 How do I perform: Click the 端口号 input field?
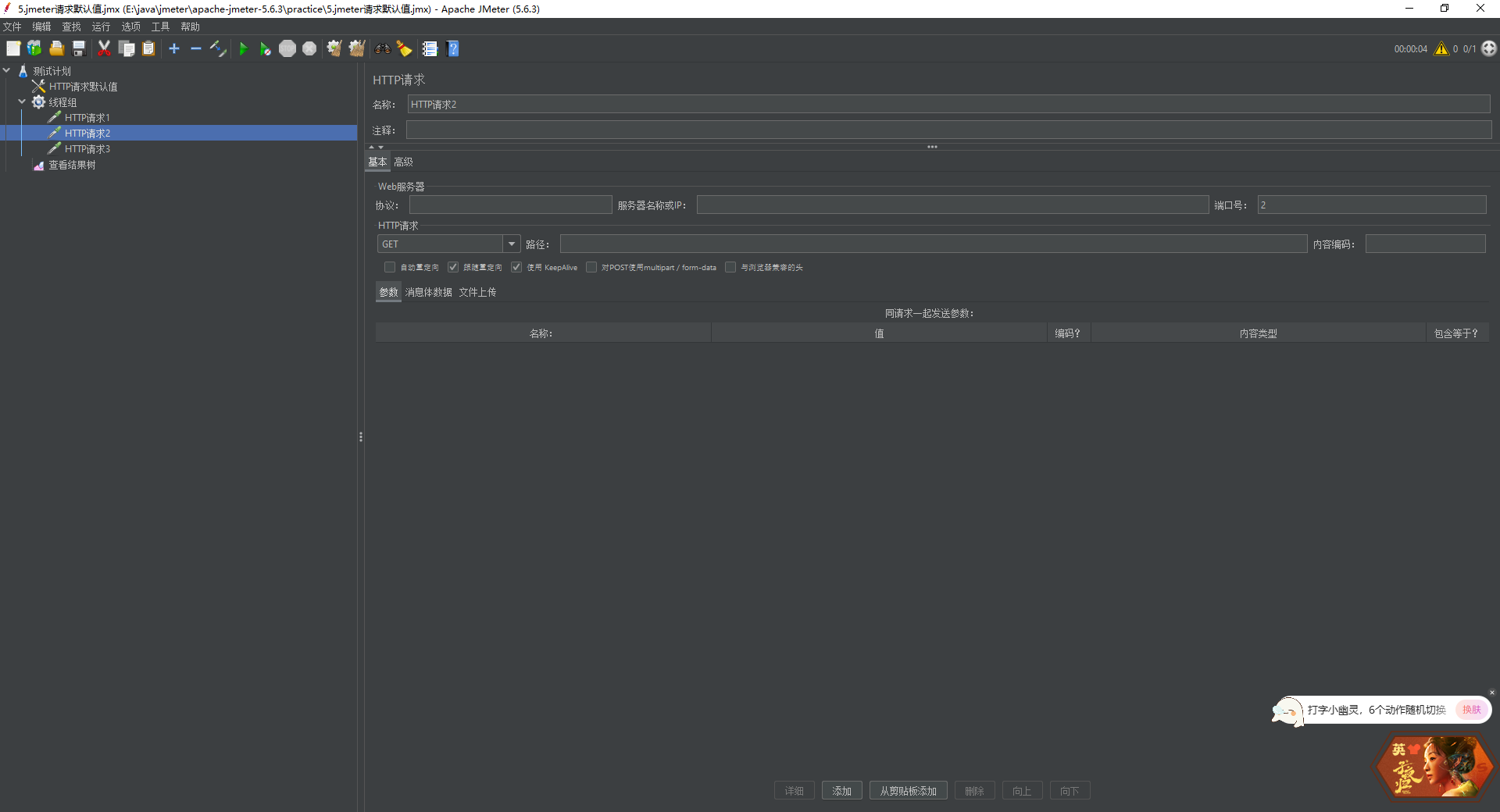pyautogui.click(x=1371, y=205)
